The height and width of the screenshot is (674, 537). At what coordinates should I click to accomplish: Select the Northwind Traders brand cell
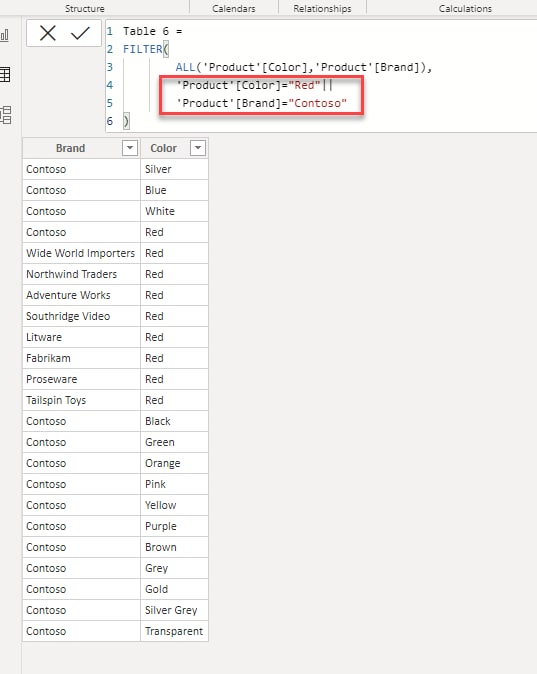[81, 274]
